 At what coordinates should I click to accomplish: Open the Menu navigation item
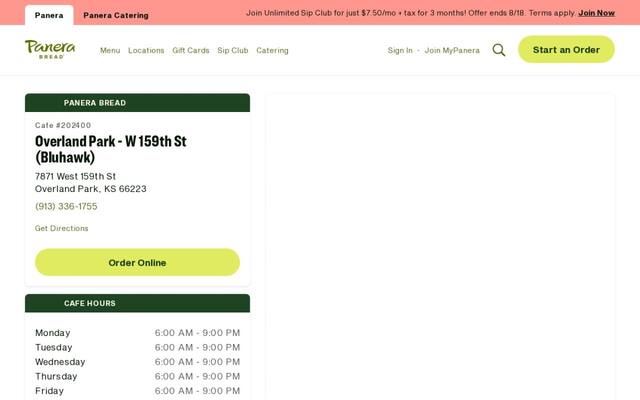tap(110, 50)
